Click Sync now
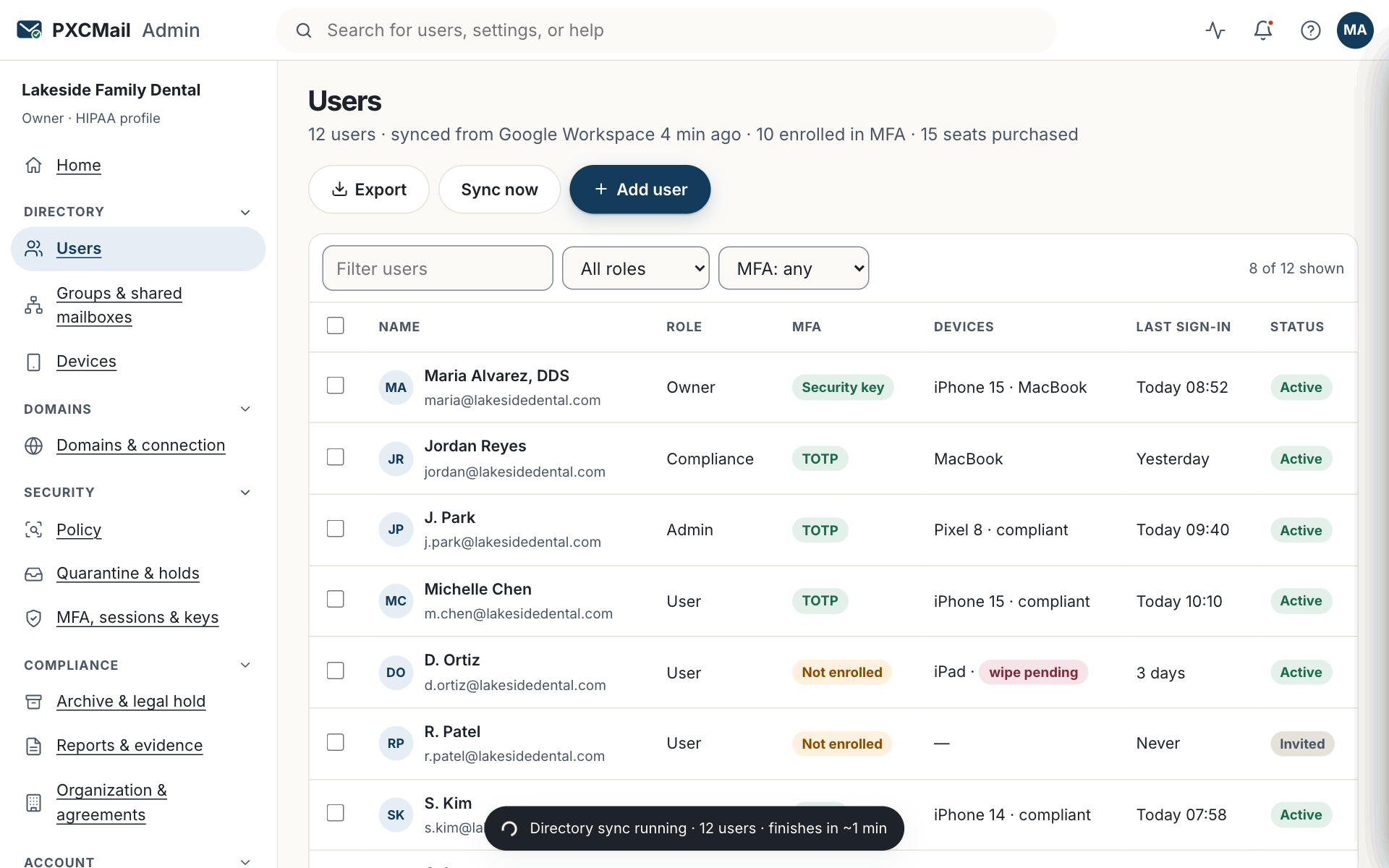The width and height of the screenshot is (1389, 868). (x=499, y=190)
